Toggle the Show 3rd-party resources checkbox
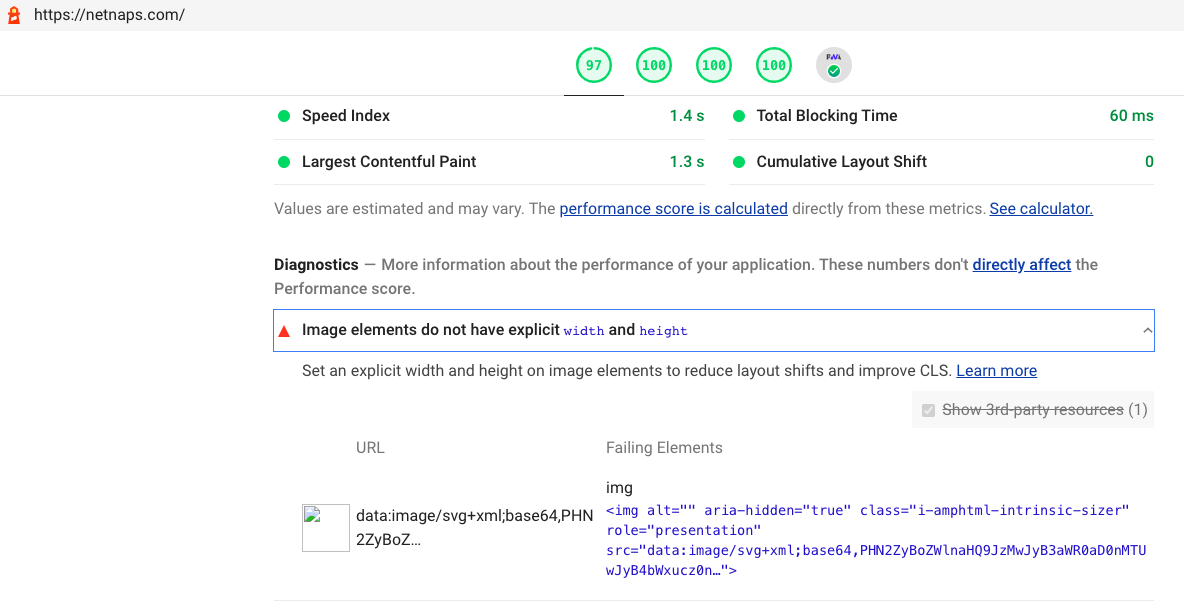Viewport: 1184px width, 603px height. [928, 409]
